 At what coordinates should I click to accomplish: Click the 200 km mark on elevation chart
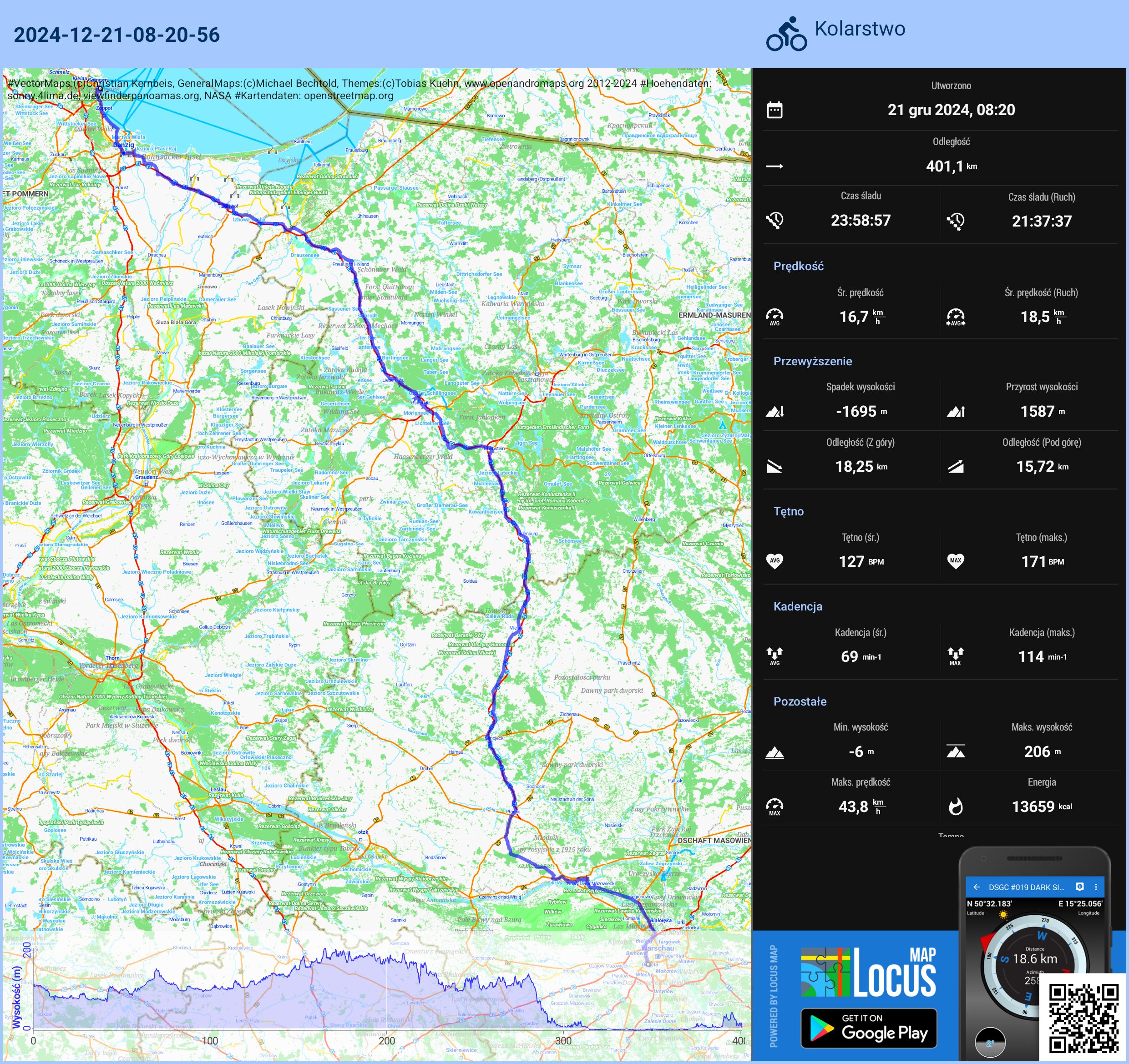[386, 1041]
